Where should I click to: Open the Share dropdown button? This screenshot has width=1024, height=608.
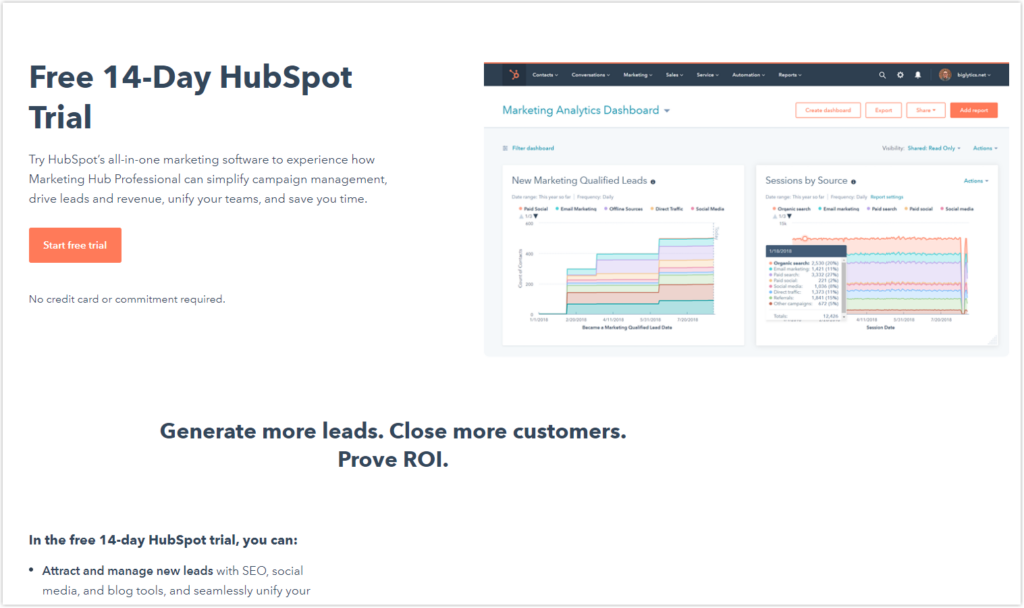coord(925,110)
